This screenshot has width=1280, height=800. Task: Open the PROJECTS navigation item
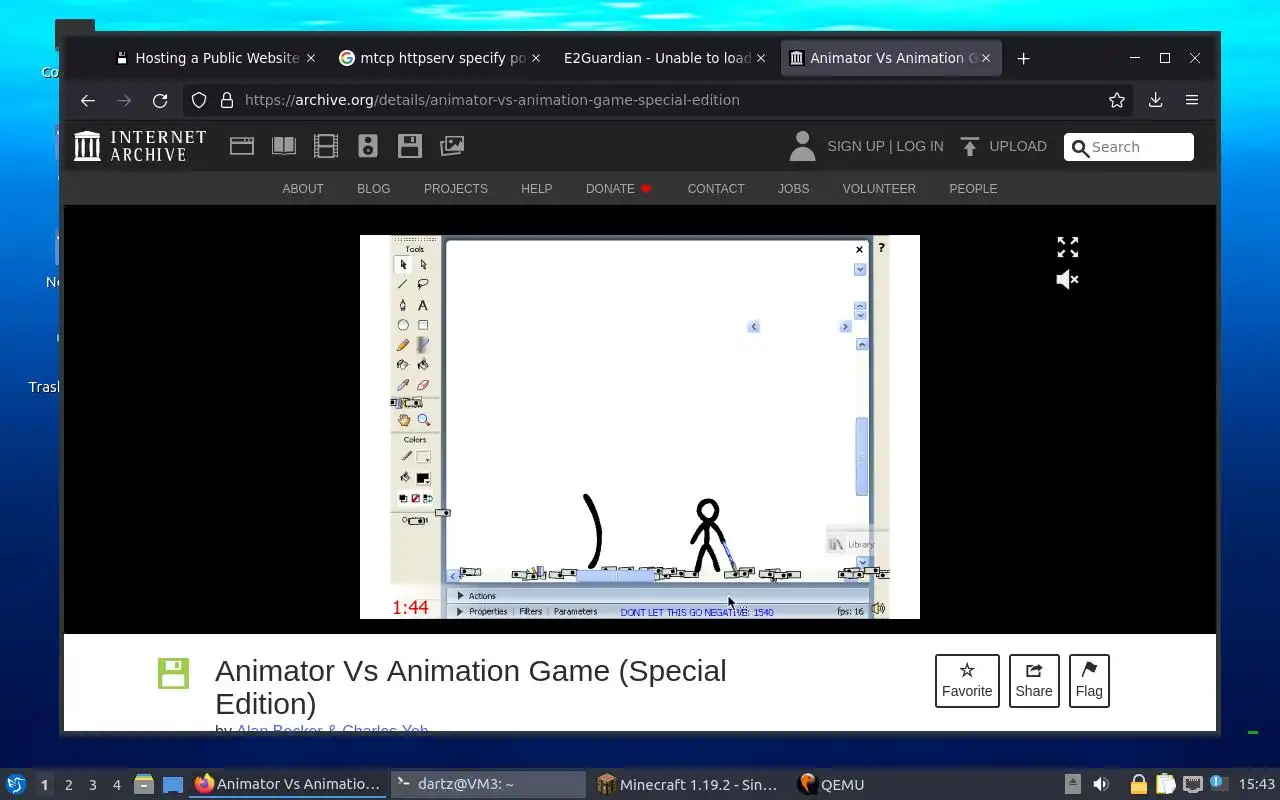(456, 189)
